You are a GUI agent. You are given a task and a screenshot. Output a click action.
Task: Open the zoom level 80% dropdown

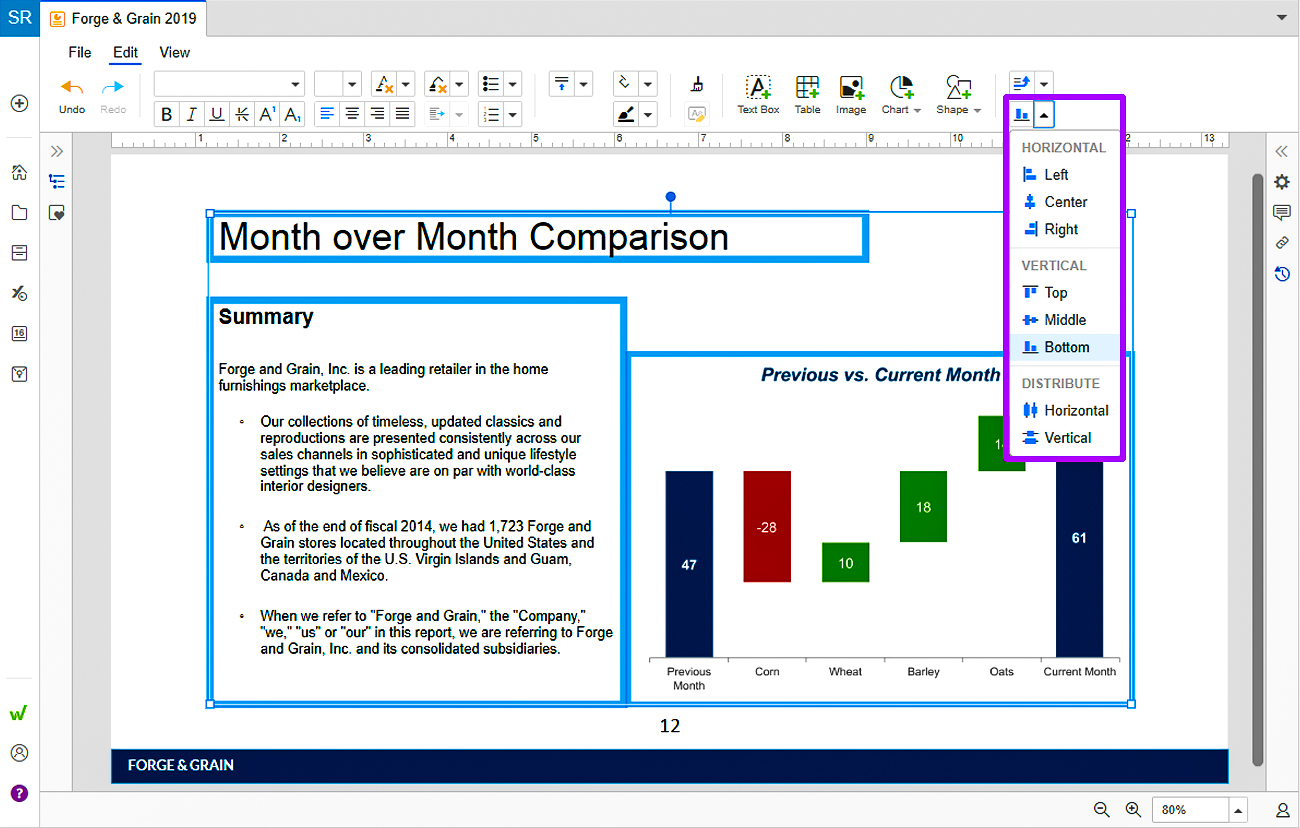click(1239, 810)
